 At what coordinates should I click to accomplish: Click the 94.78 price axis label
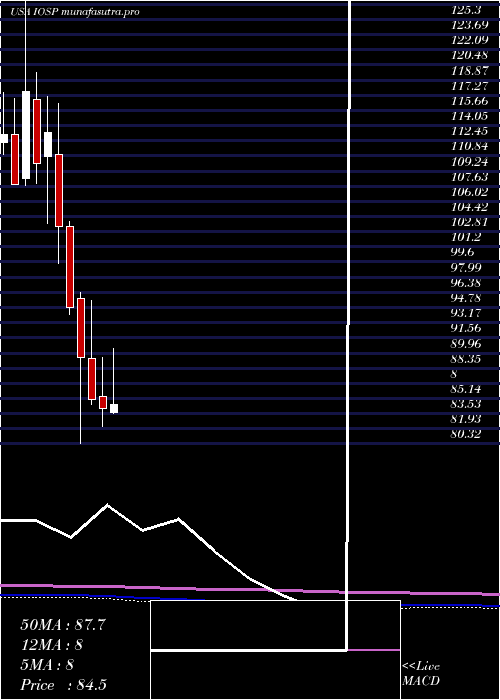point(466,298)
